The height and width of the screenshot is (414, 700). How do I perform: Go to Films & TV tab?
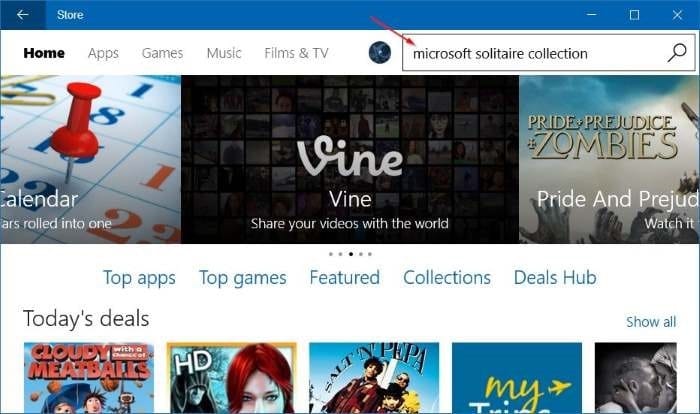[x=296, y=53]
